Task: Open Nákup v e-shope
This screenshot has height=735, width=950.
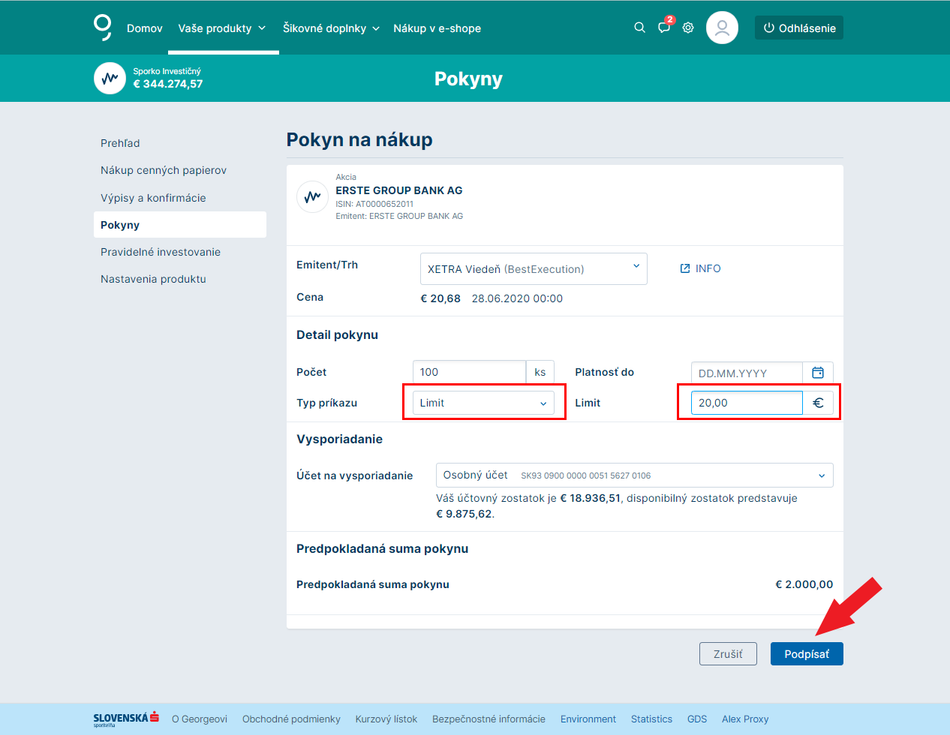Action: (437, 28)
